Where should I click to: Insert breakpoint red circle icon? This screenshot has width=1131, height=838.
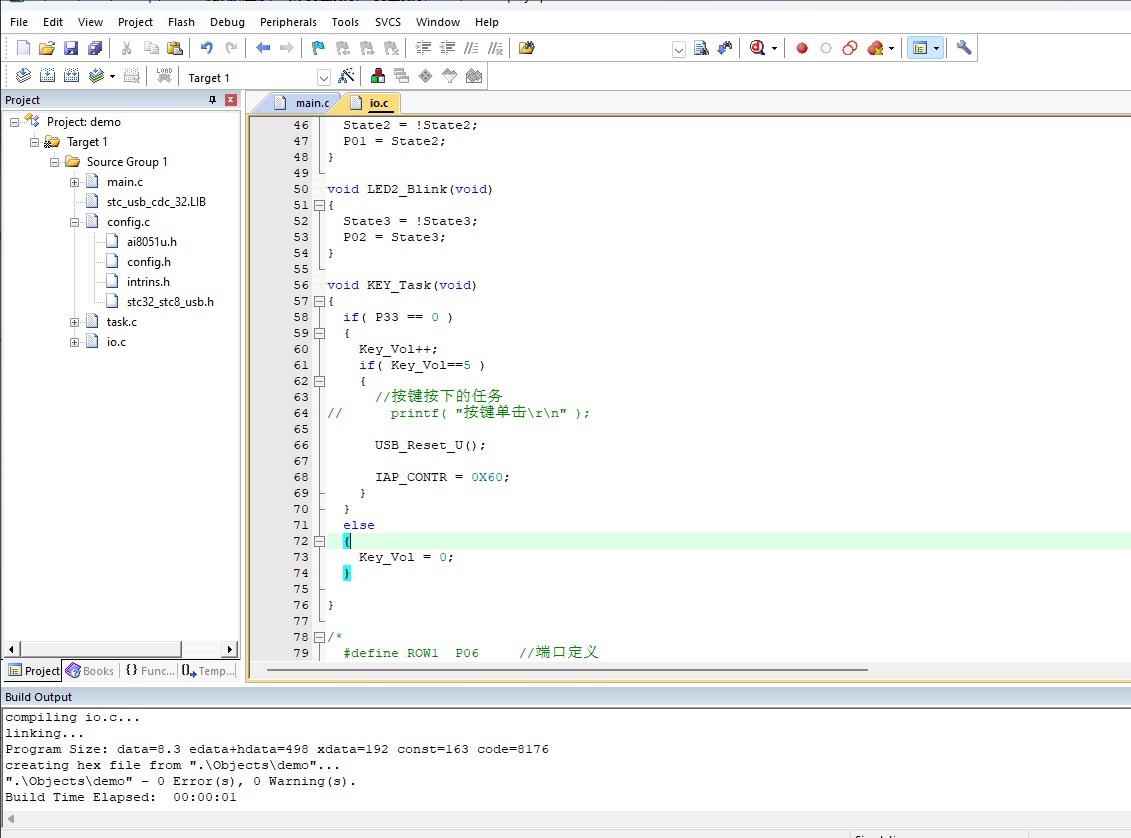pyautogui.click(x=801, y=48)
